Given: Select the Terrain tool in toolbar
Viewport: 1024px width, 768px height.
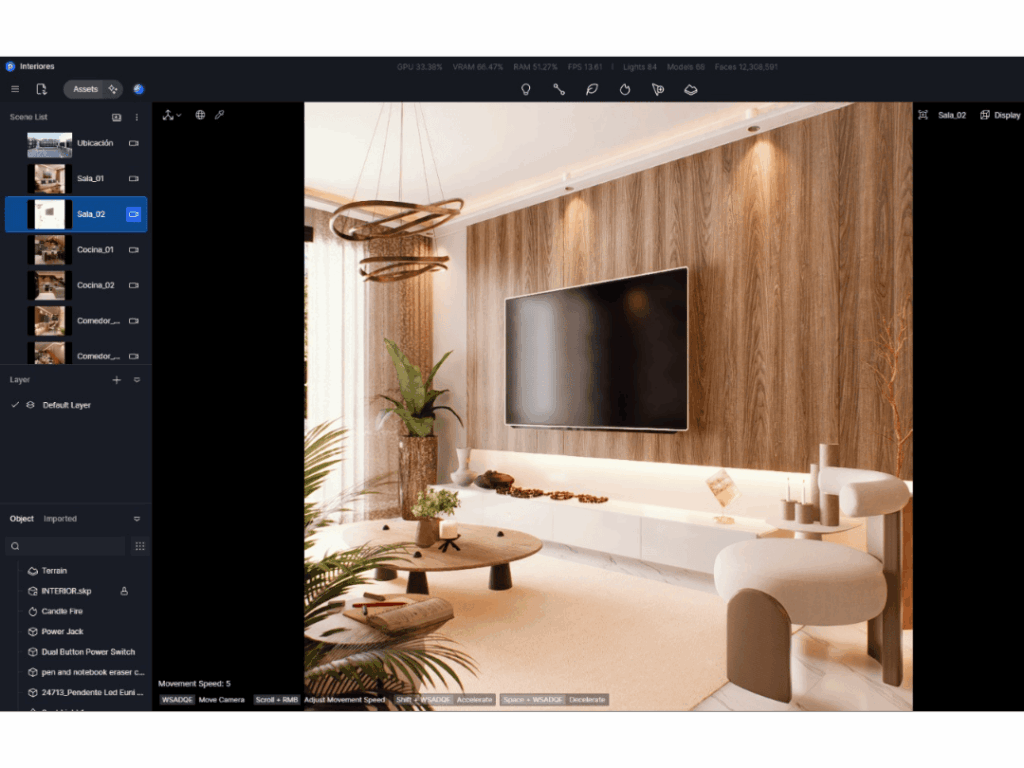Looking at the screenshot, I should pos(691,89).
